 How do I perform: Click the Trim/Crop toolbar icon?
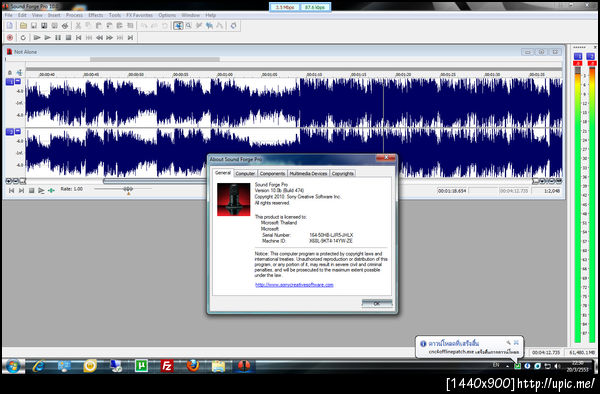coord(130,26)
